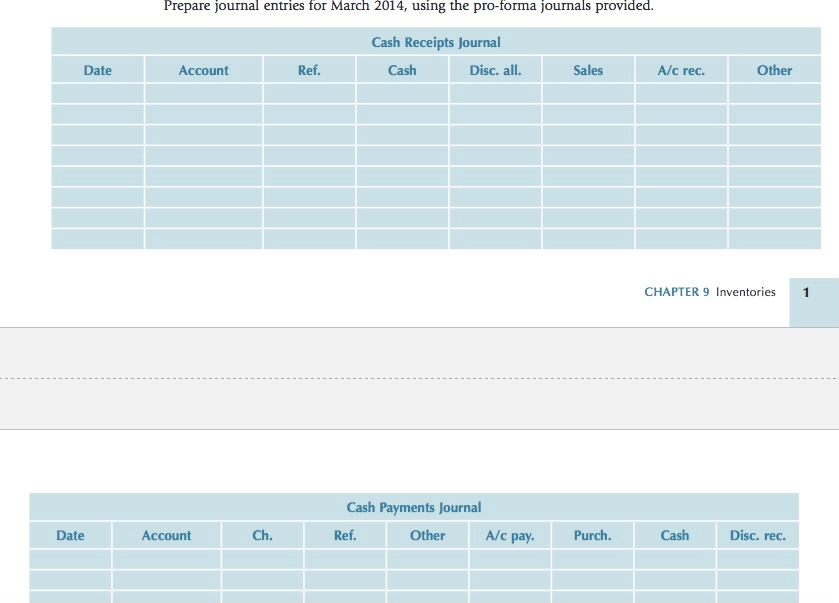Select the Ref. column header in receipts journal

tap(310, 70)
